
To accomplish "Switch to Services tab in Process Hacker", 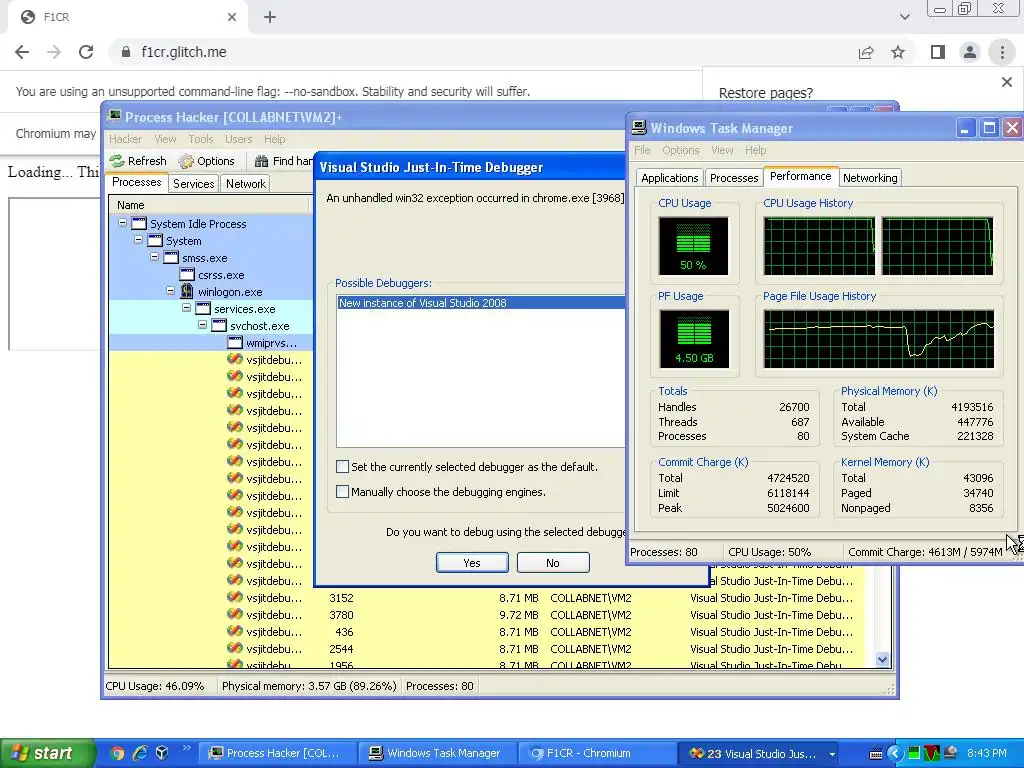I will (193, 184).
